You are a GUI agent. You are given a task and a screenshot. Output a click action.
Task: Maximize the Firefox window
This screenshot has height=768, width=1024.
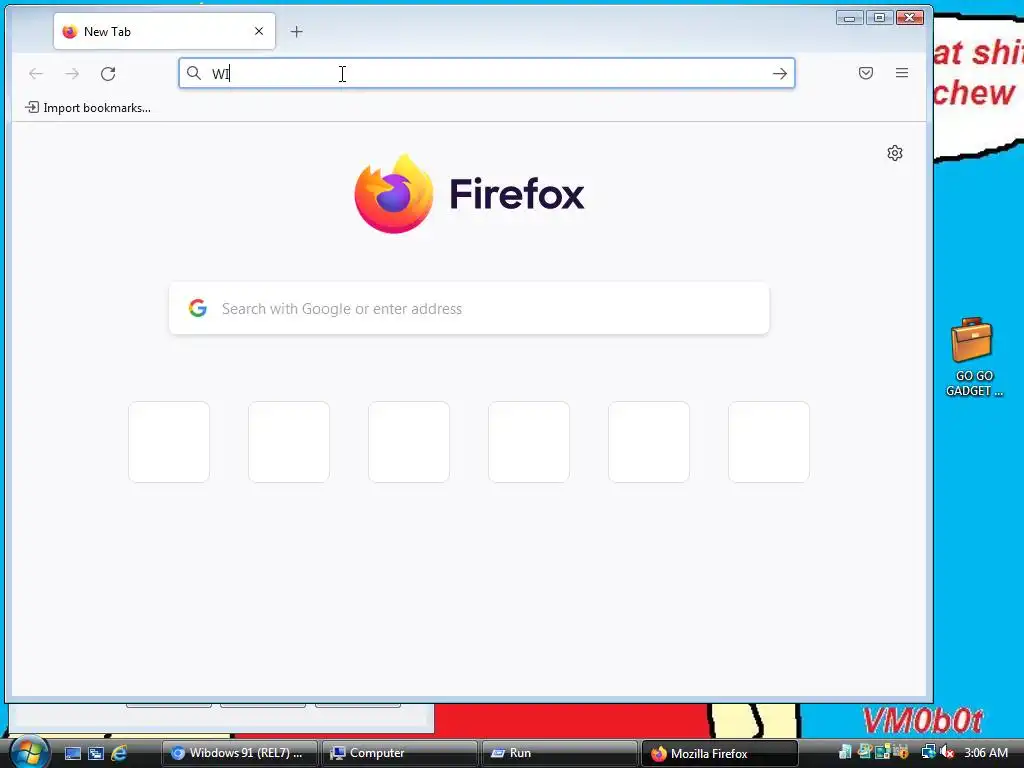click(880, 18)
